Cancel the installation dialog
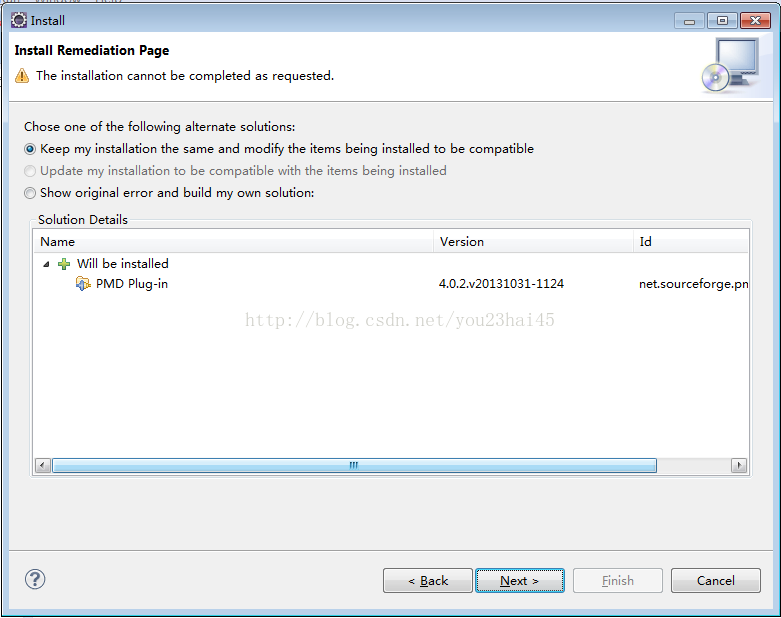This screenshot has height=618, width=781. click(716, 581)
